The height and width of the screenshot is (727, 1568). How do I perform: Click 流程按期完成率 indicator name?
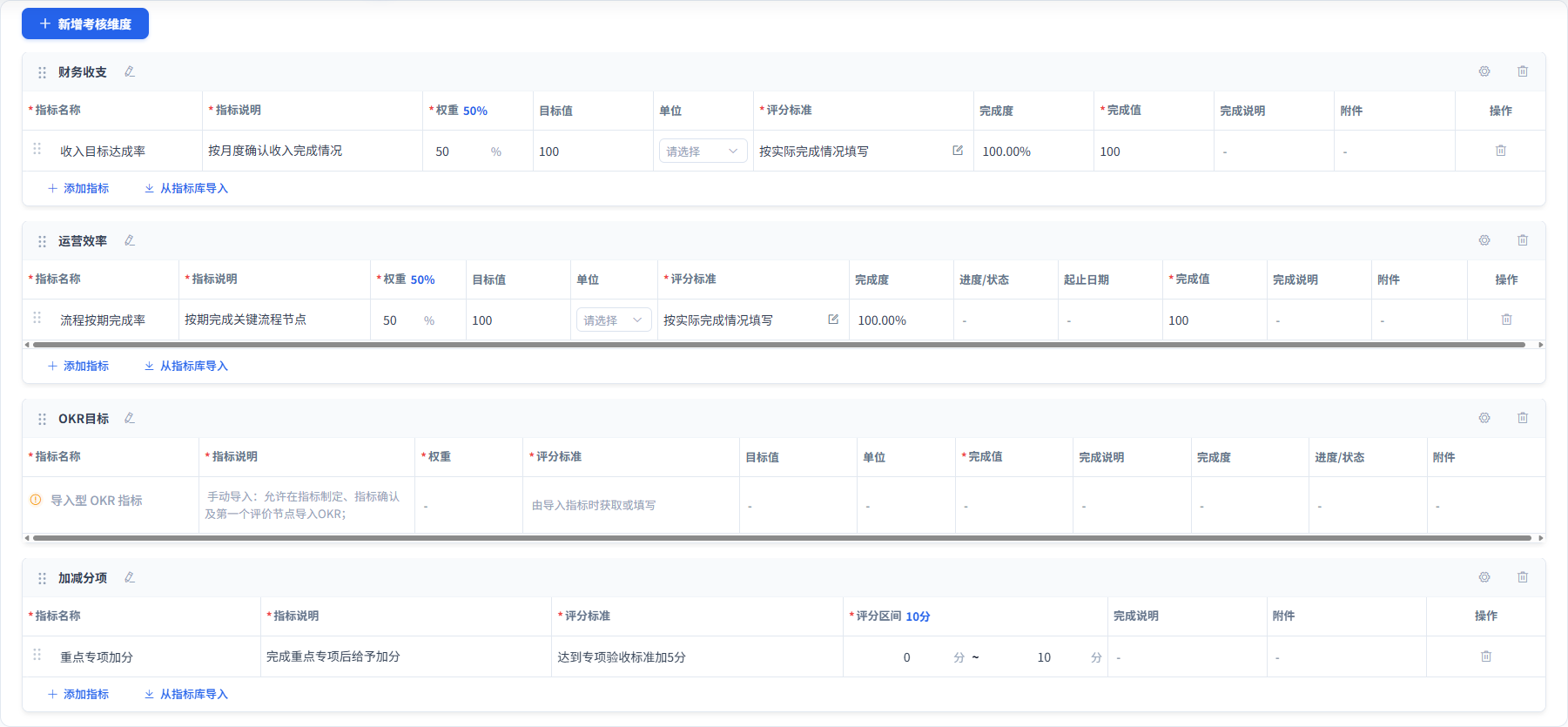pyautogui.click(x=103, y=320)
